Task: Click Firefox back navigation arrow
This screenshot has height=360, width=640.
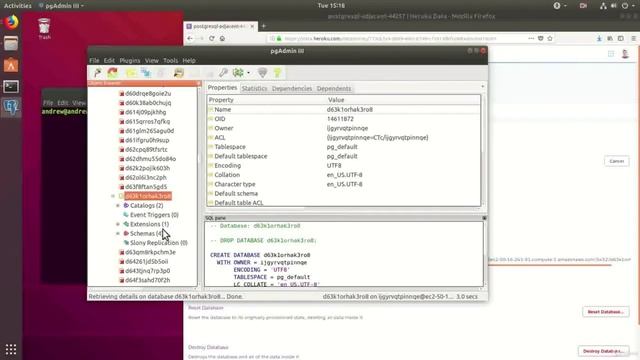Action: coord(190,38)
